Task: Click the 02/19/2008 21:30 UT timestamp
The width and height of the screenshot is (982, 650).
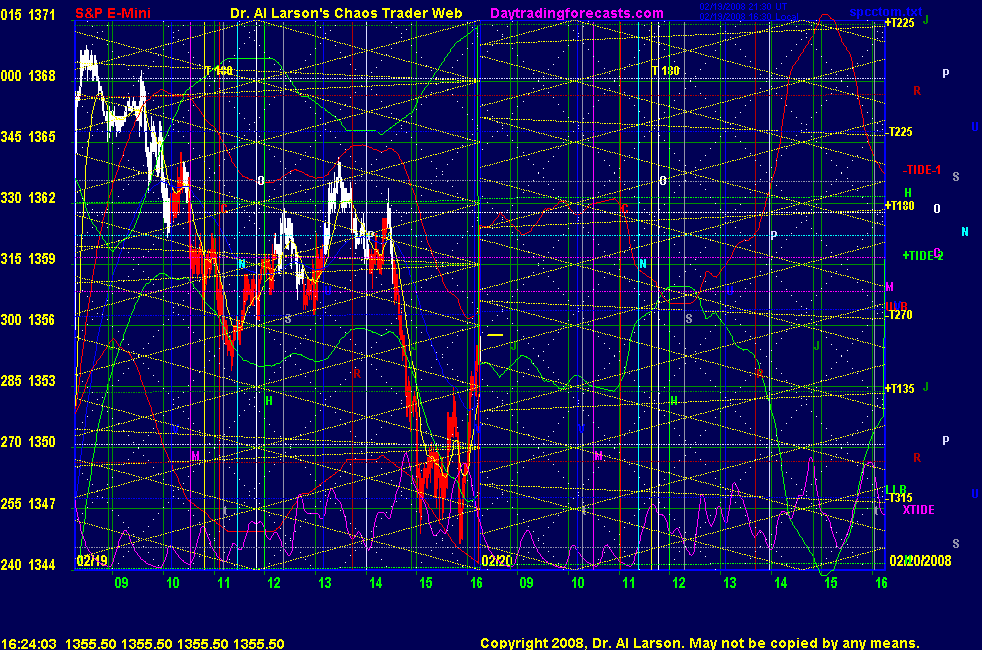Action: click(743, 7)
